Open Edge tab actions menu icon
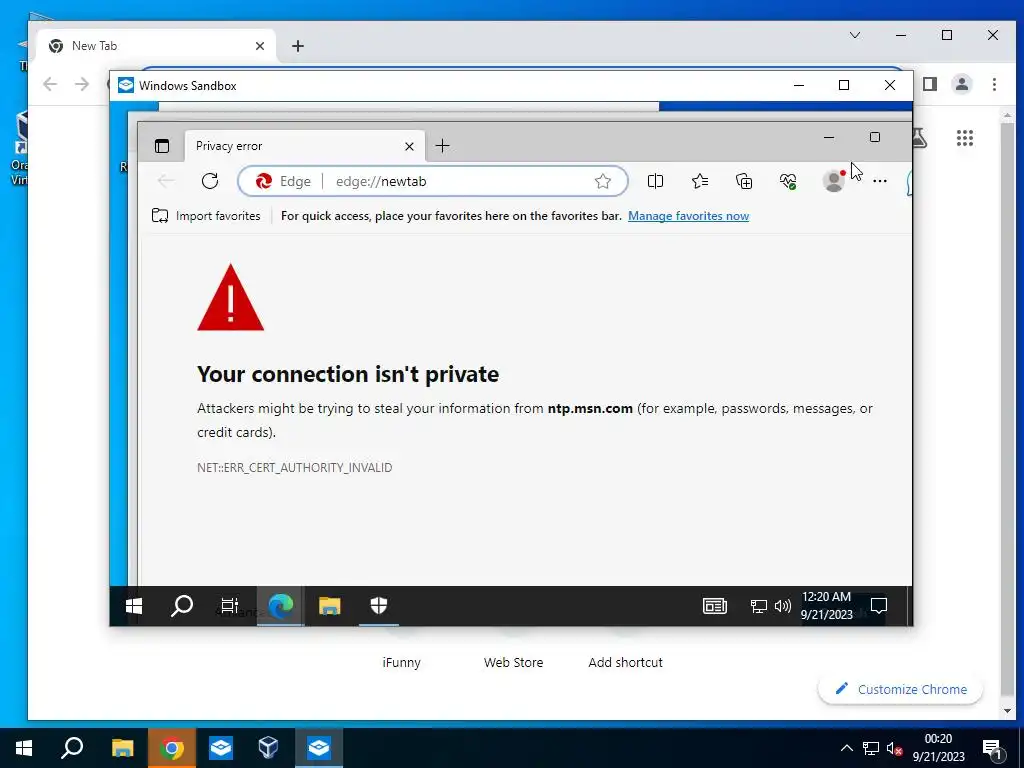This screenshot has height=768, width=1024. [162, 146]
